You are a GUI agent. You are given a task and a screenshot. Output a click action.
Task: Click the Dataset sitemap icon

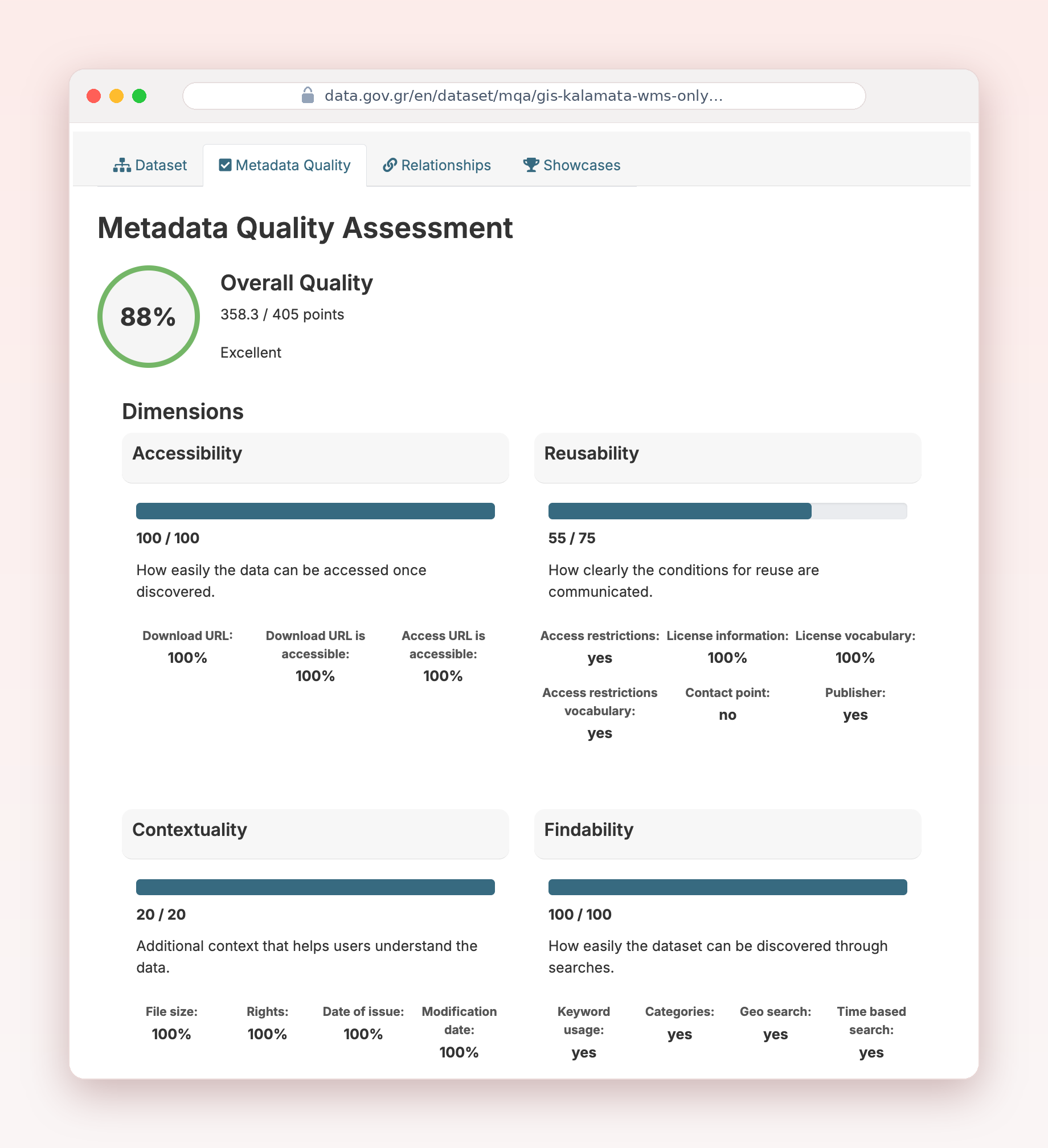tap(122, 165)
